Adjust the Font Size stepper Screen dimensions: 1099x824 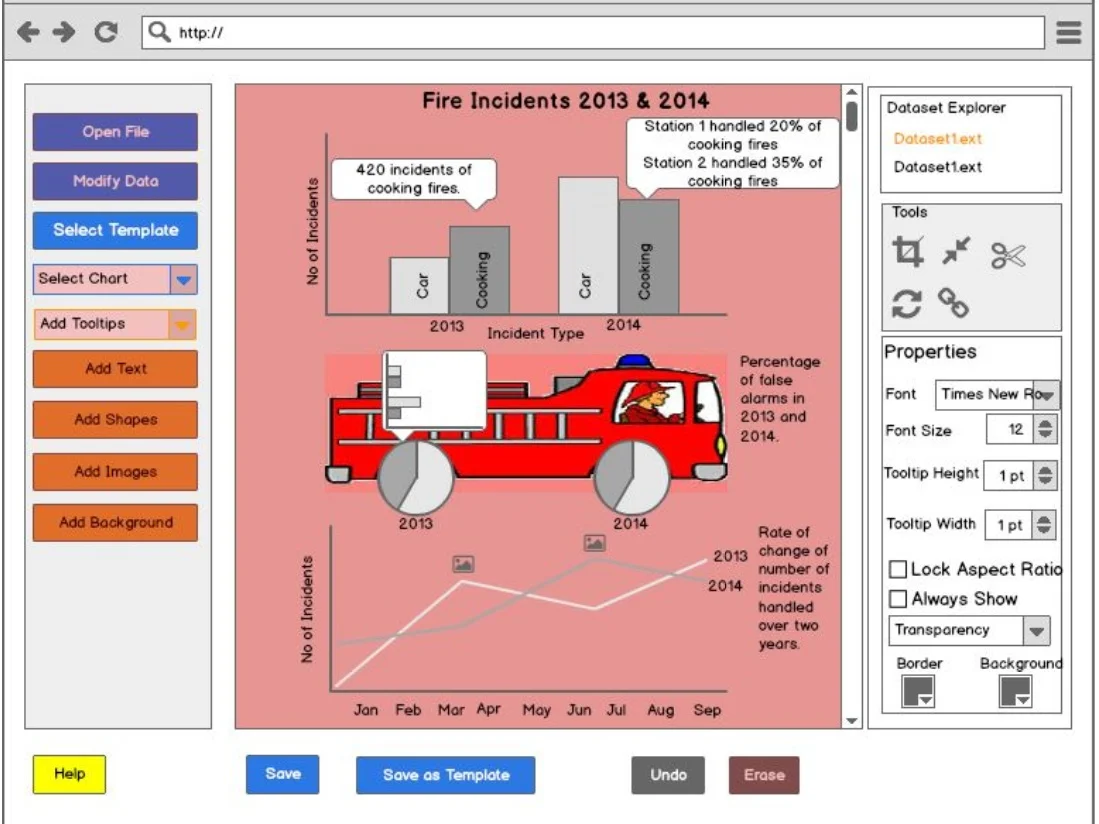[x=1045, y=429]
